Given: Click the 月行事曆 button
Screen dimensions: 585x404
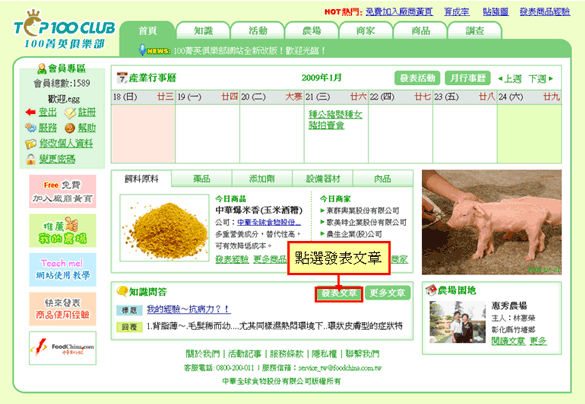Looking at the screenshot, I should (x=467, y=78).
